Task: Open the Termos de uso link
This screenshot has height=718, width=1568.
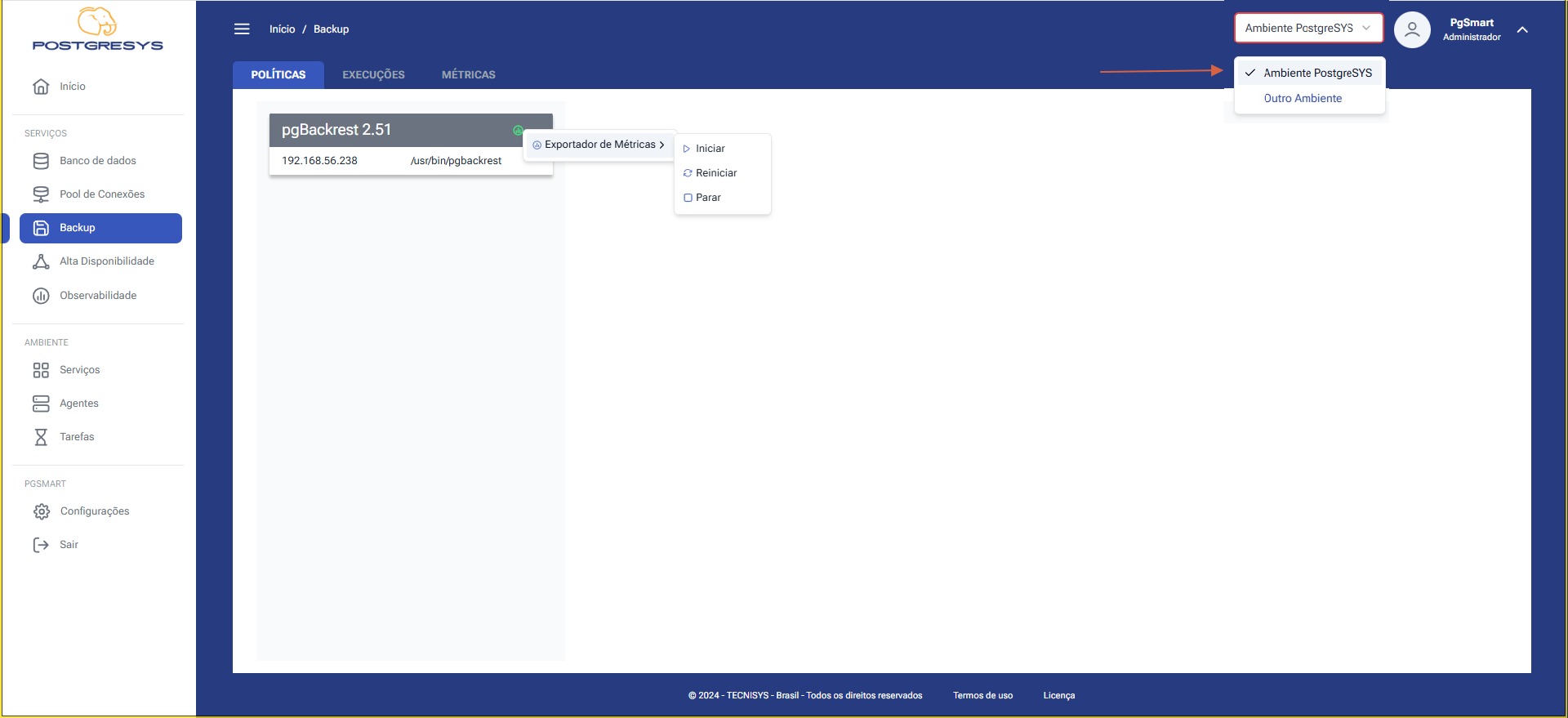Action: point(982,696)
